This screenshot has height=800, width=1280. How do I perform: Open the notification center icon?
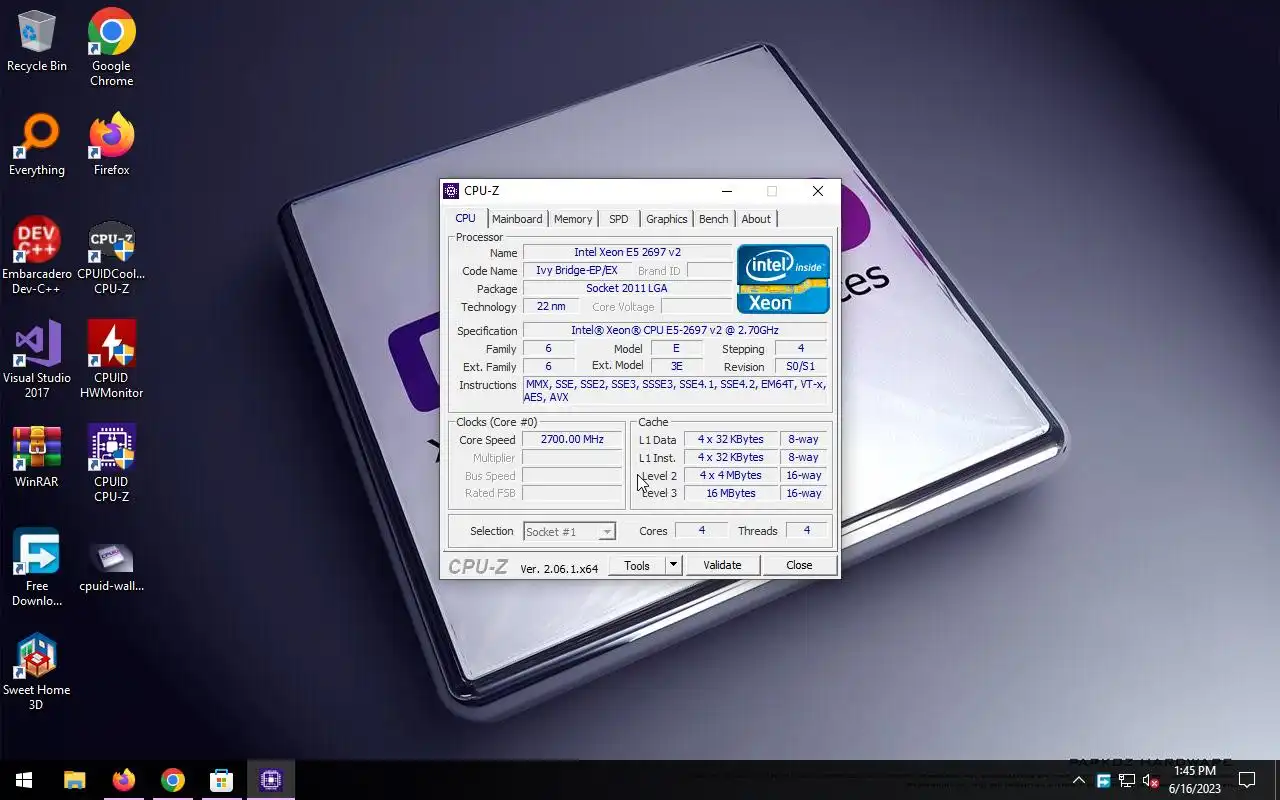(x=1247, y=780)
